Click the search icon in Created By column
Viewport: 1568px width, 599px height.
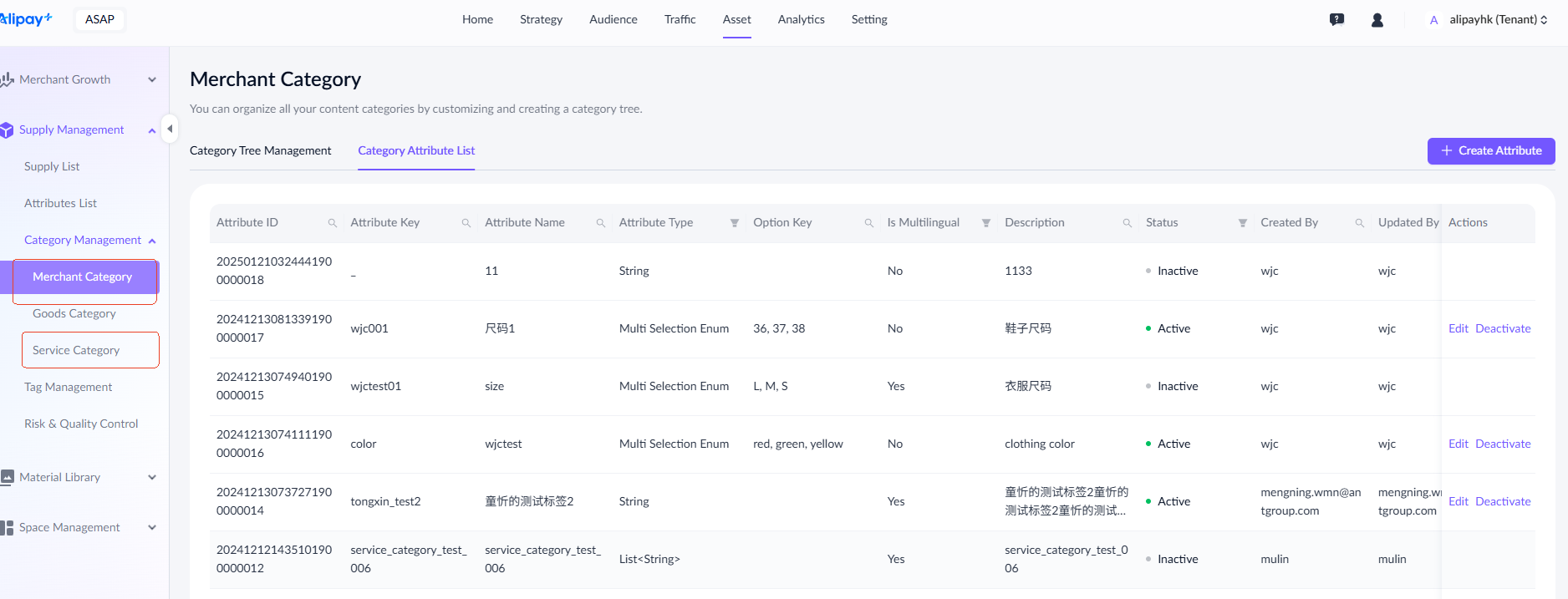(1360, 223)
